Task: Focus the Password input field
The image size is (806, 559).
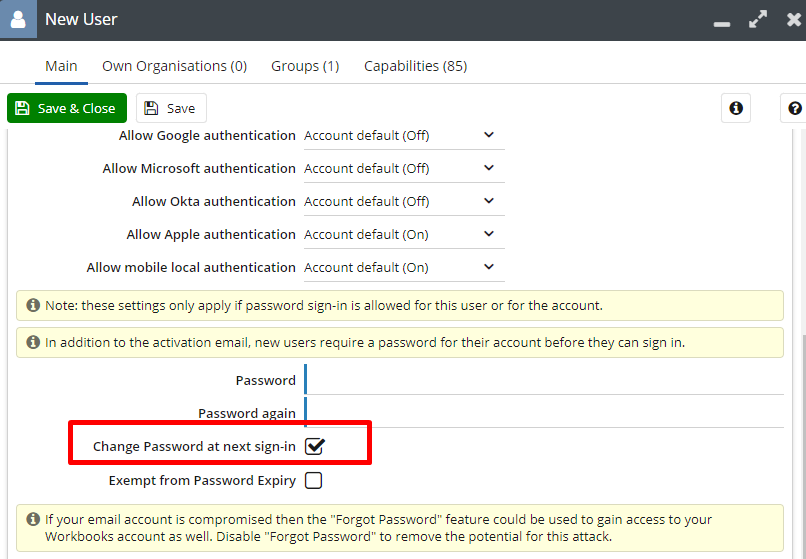Action: coord(544,380)
